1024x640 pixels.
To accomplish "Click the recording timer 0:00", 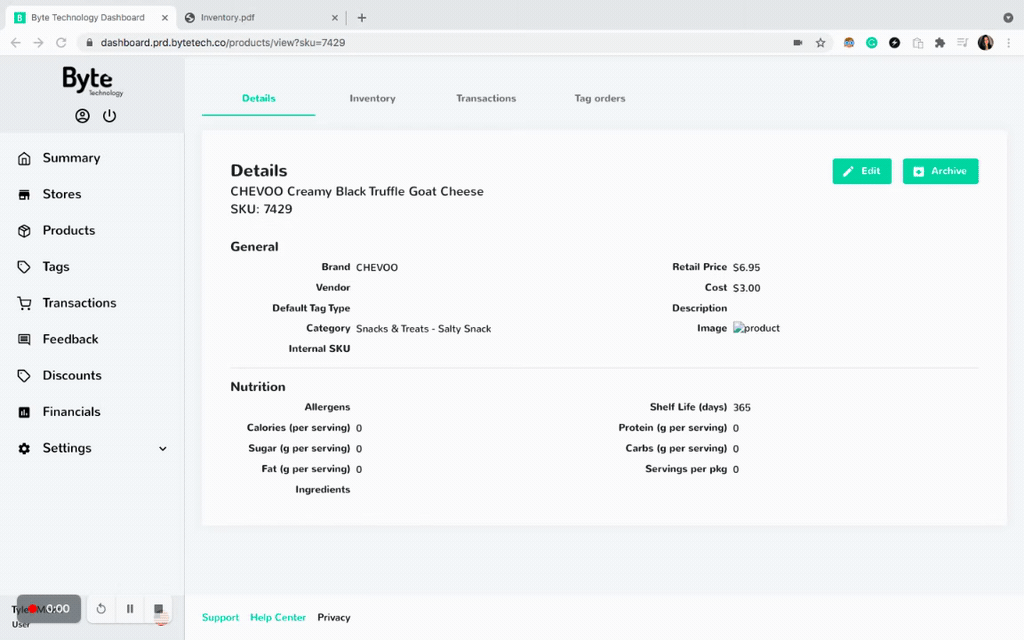I will [49, 609].
